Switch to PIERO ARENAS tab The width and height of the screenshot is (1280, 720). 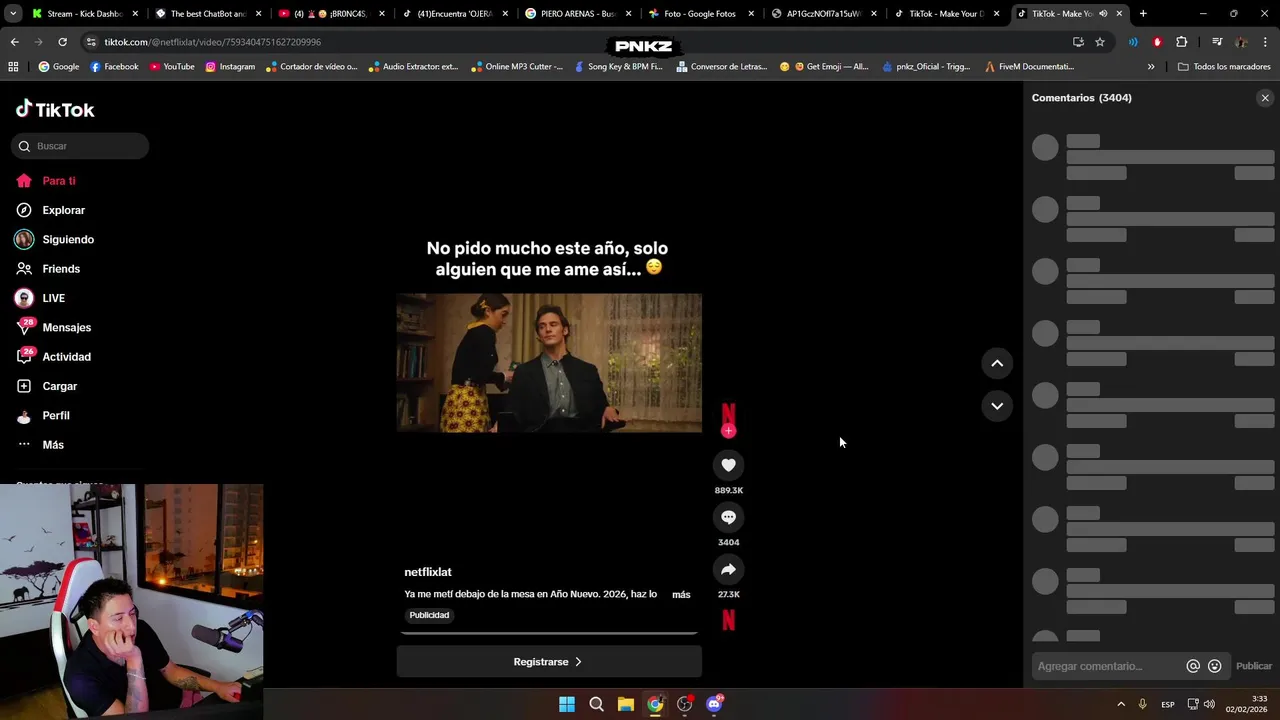(578, 14)
